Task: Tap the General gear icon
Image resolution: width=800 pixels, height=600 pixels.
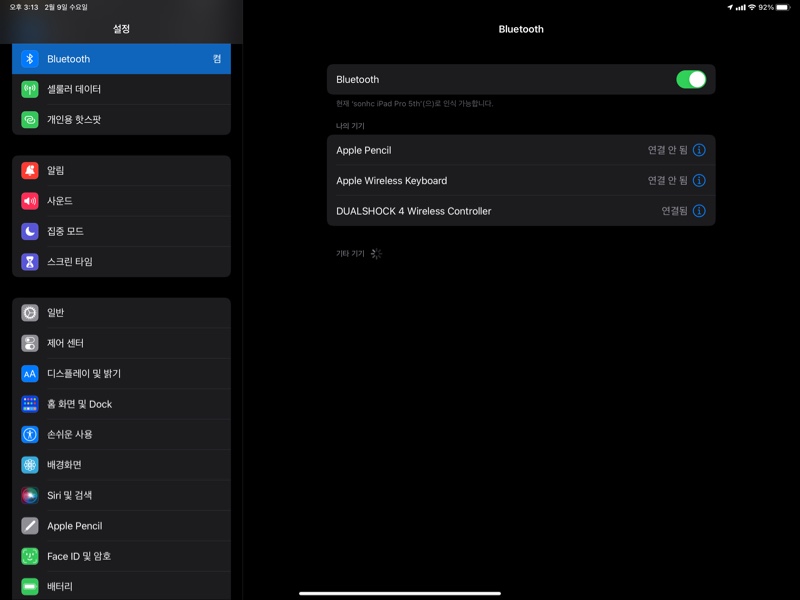Action: pyautogui.click(x=30, y=313)
